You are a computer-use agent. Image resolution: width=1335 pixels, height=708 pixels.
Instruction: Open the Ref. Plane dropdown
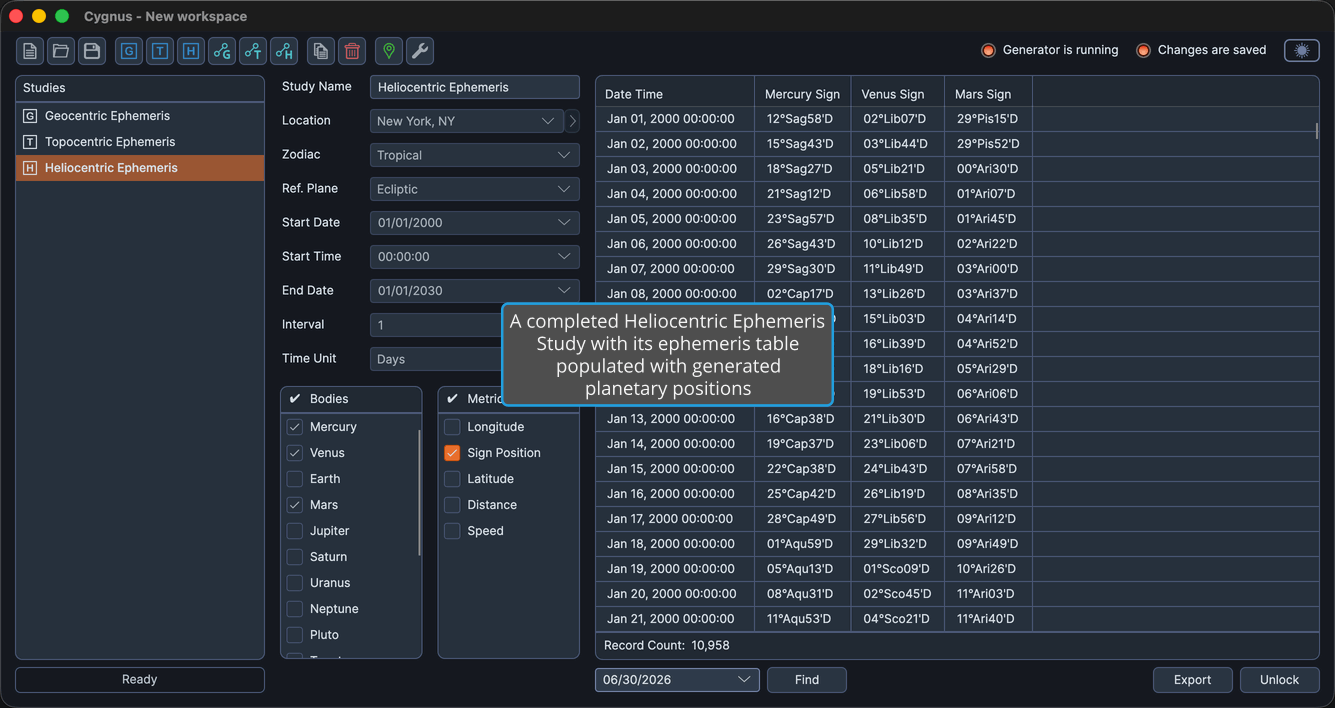pos(475,189)
